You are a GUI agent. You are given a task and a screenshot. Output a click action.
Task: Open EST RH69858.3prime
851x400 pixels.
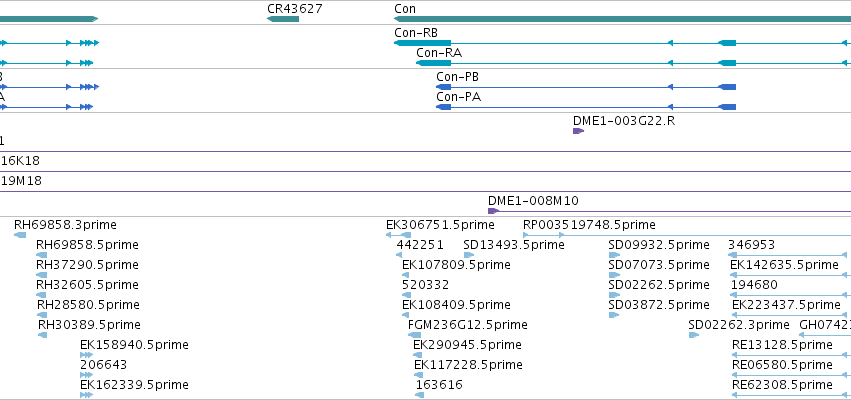20,234
